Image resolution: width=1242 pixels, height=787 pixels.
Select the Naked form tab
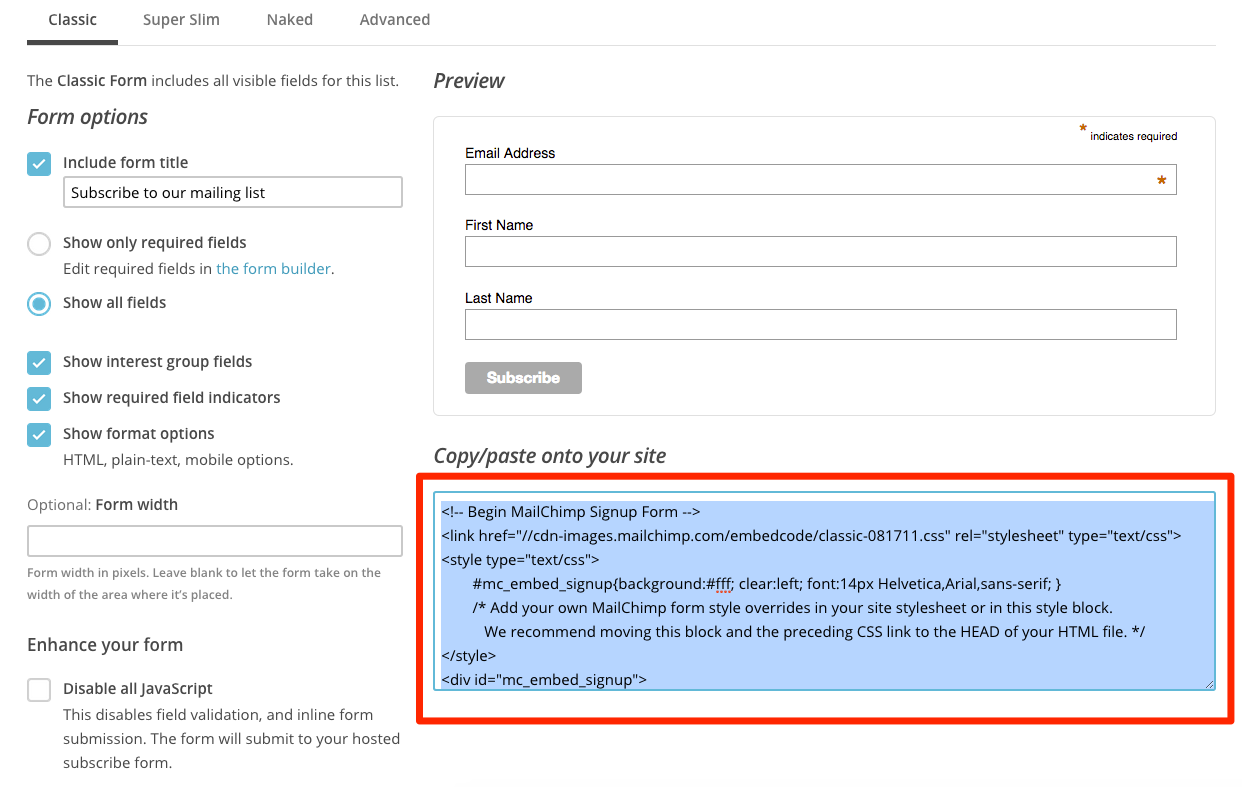[x=289, y=20]
